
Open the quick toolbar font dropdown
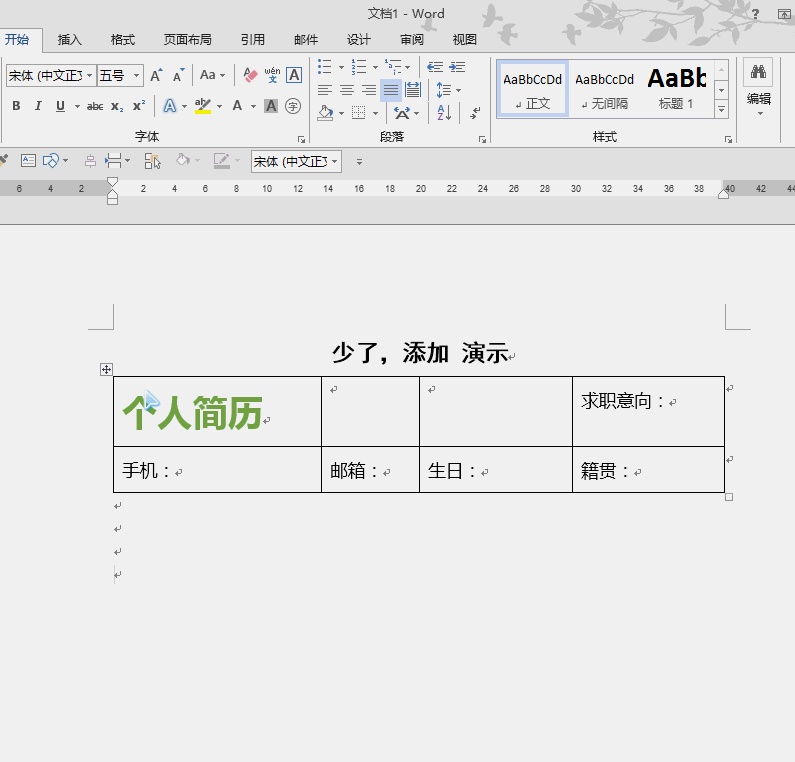(335, 162)
